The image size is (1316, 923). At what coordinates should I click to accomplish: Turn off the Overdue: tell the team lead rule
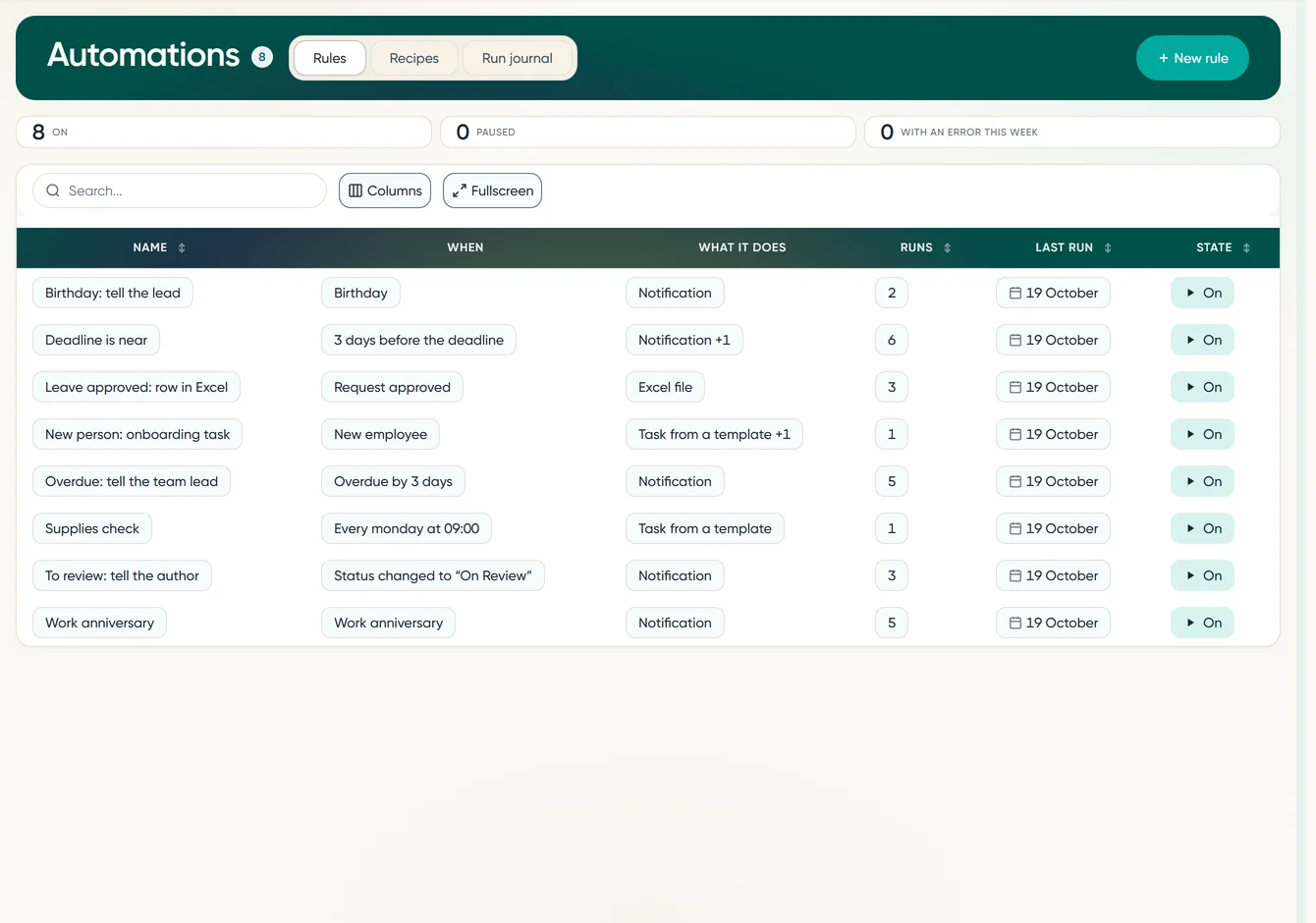(x=1202, y=481)
